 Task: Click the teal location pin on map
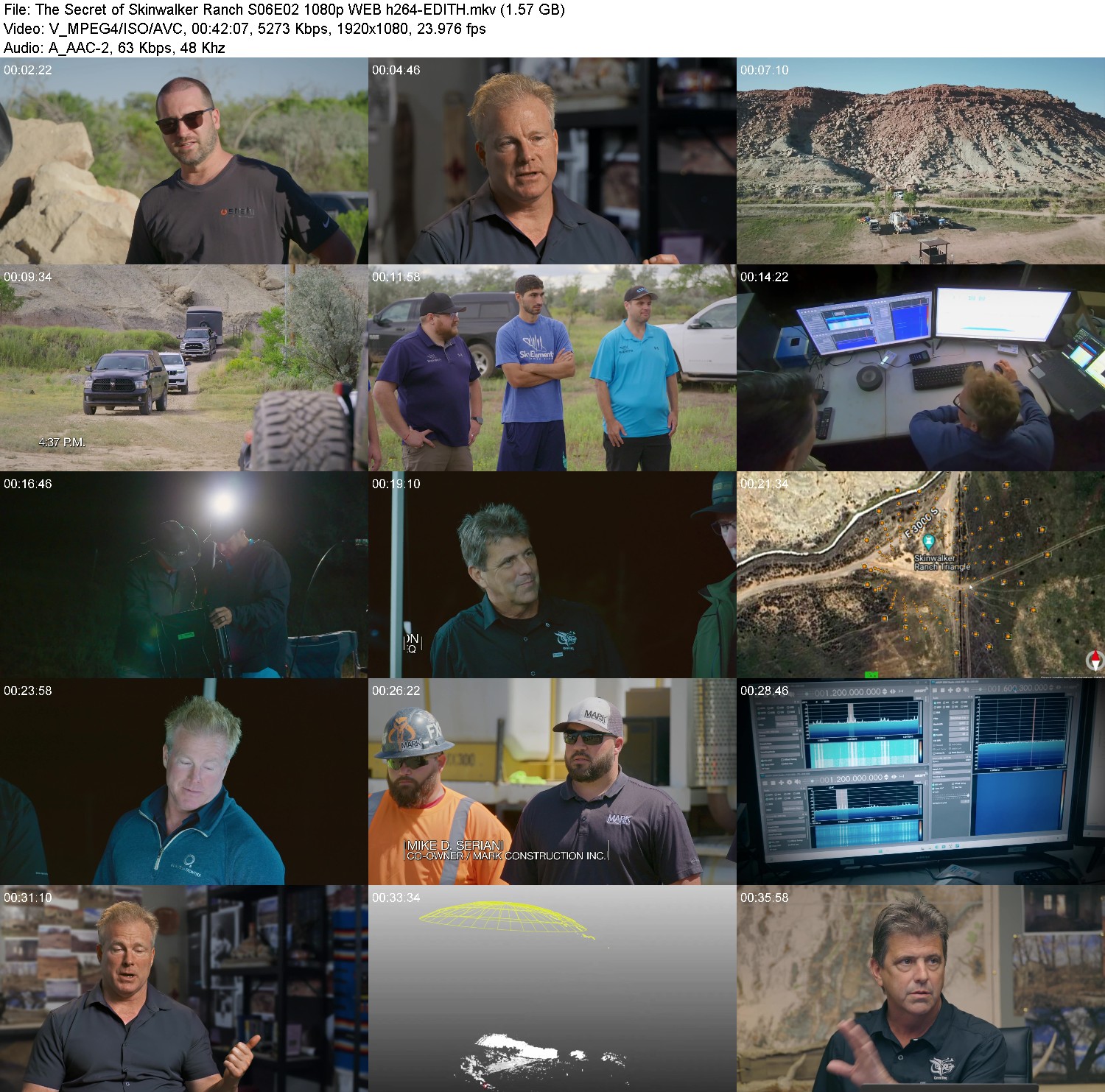(x=928, y=543)
